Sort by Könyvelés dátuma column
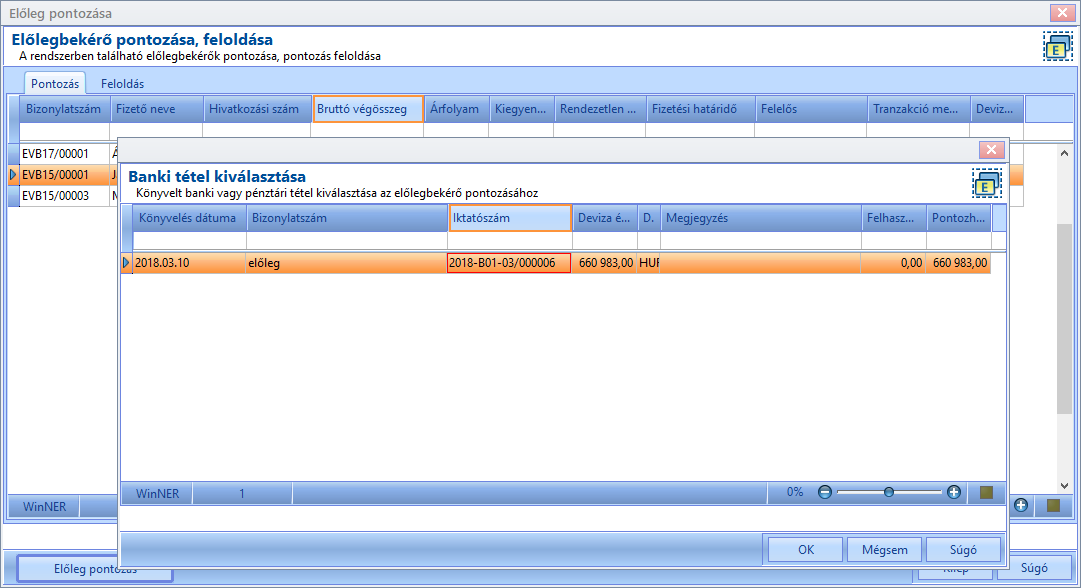 189,218
